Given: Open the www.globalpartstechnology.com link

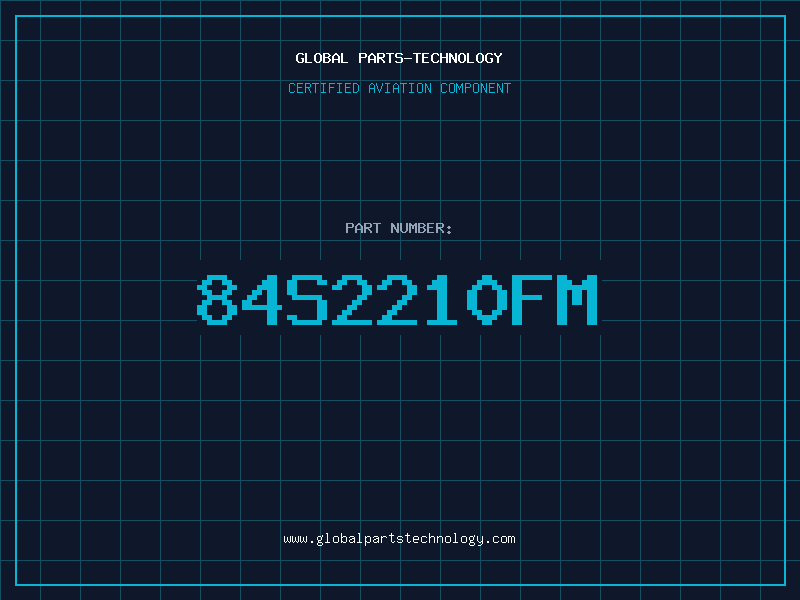Looking at the screenshot, I should (399, 539).
